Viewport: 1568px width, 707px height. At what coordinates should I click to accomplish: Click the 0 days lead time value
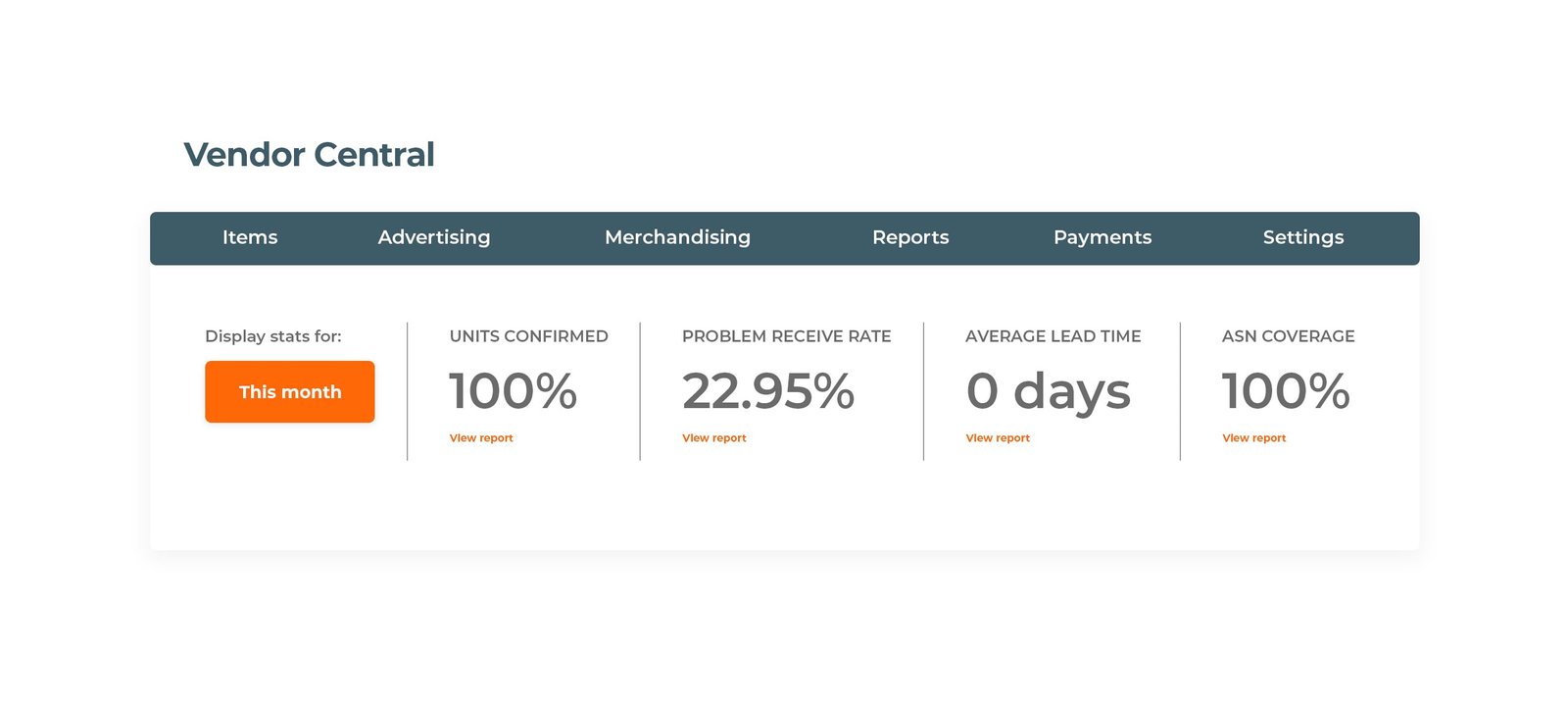click(x=1048, y=391)
